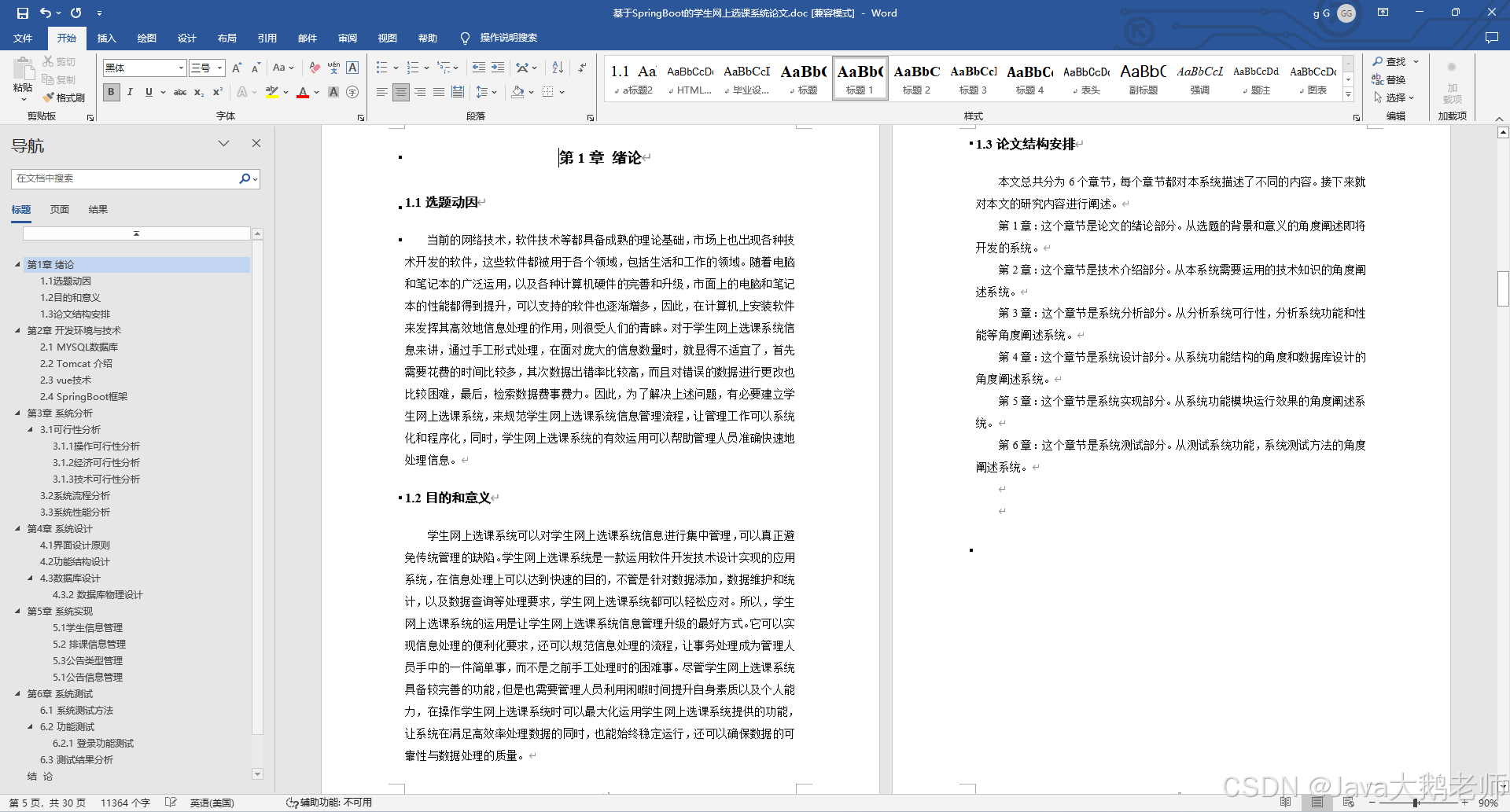Jump to 4.3数据库设计 in navigation

pos(70,578)
